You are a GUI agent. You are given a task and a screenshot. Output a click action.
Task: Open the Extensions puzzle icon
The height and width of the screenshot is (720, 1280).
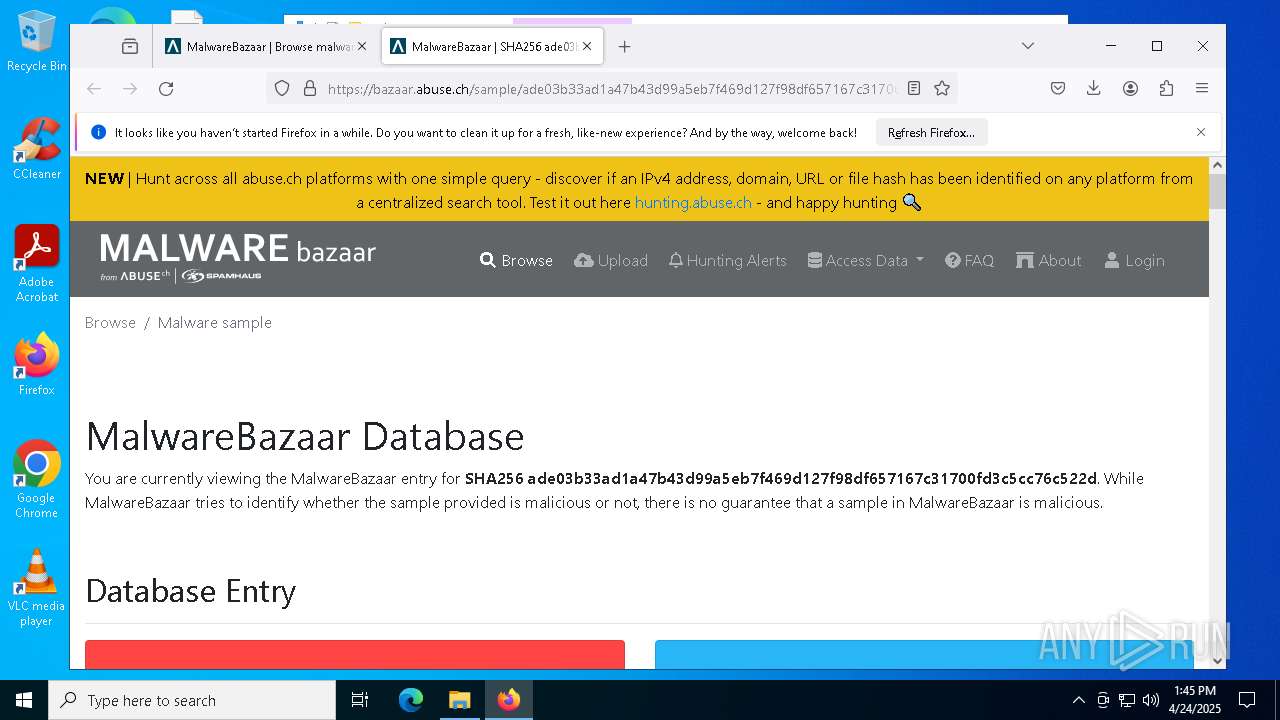click(1166, 89)
